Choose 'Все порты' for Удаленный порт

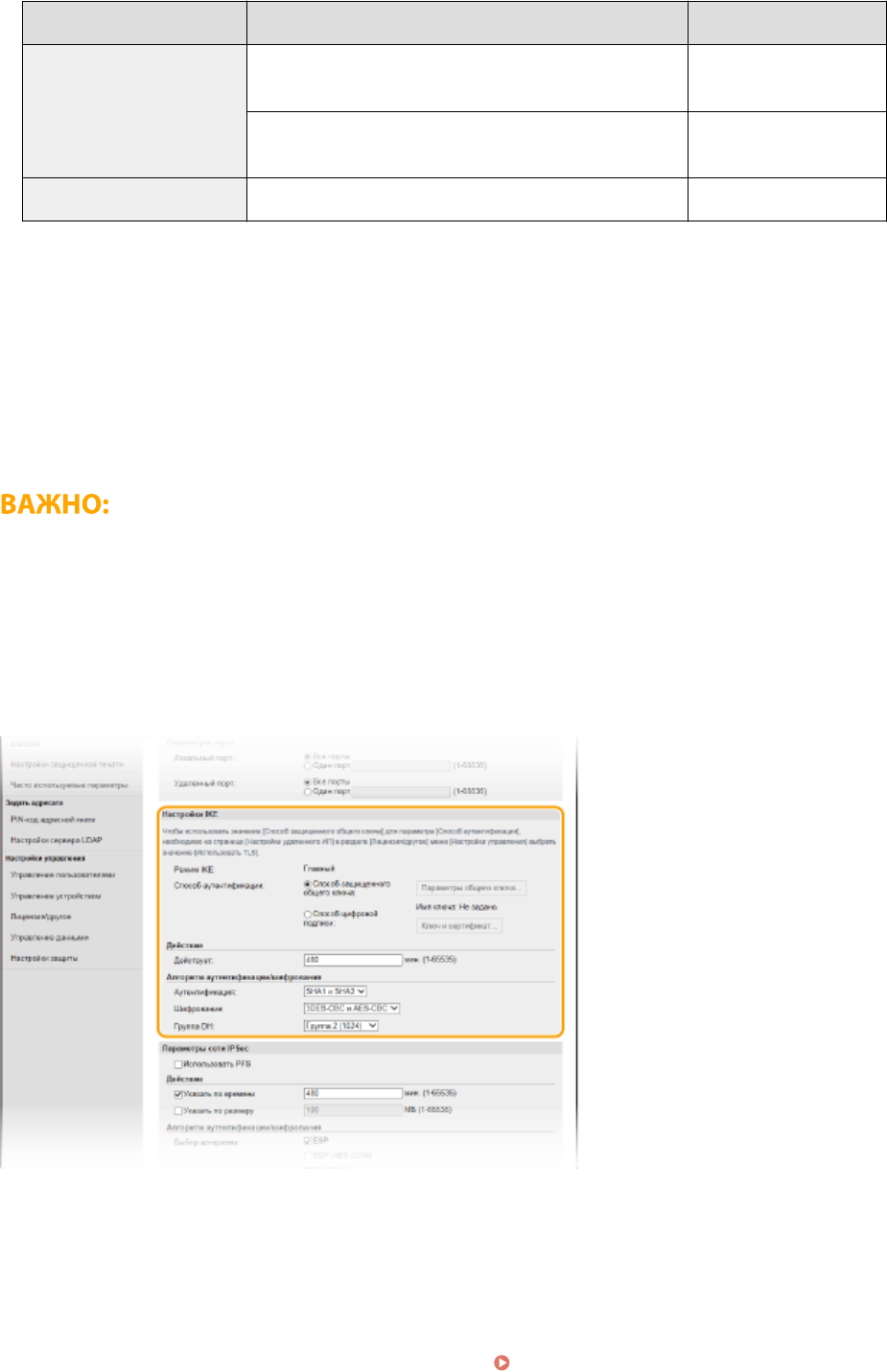point(308,781)
